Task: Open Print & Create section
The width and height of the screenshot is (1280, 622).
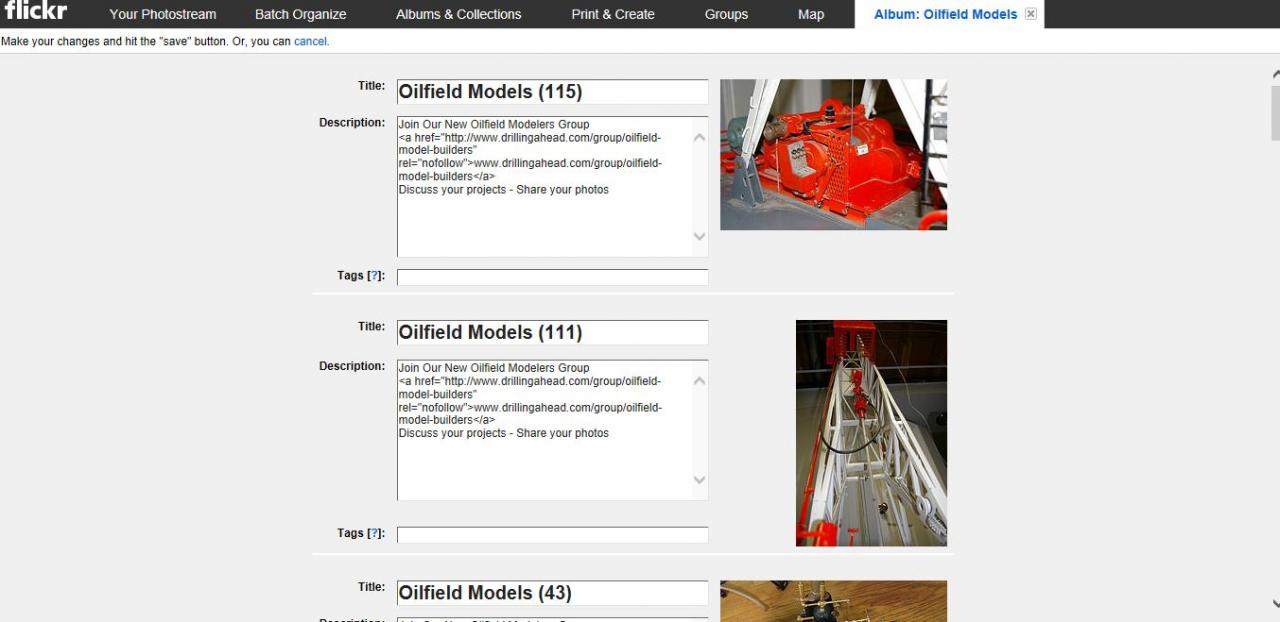Action: coord(612,14)
